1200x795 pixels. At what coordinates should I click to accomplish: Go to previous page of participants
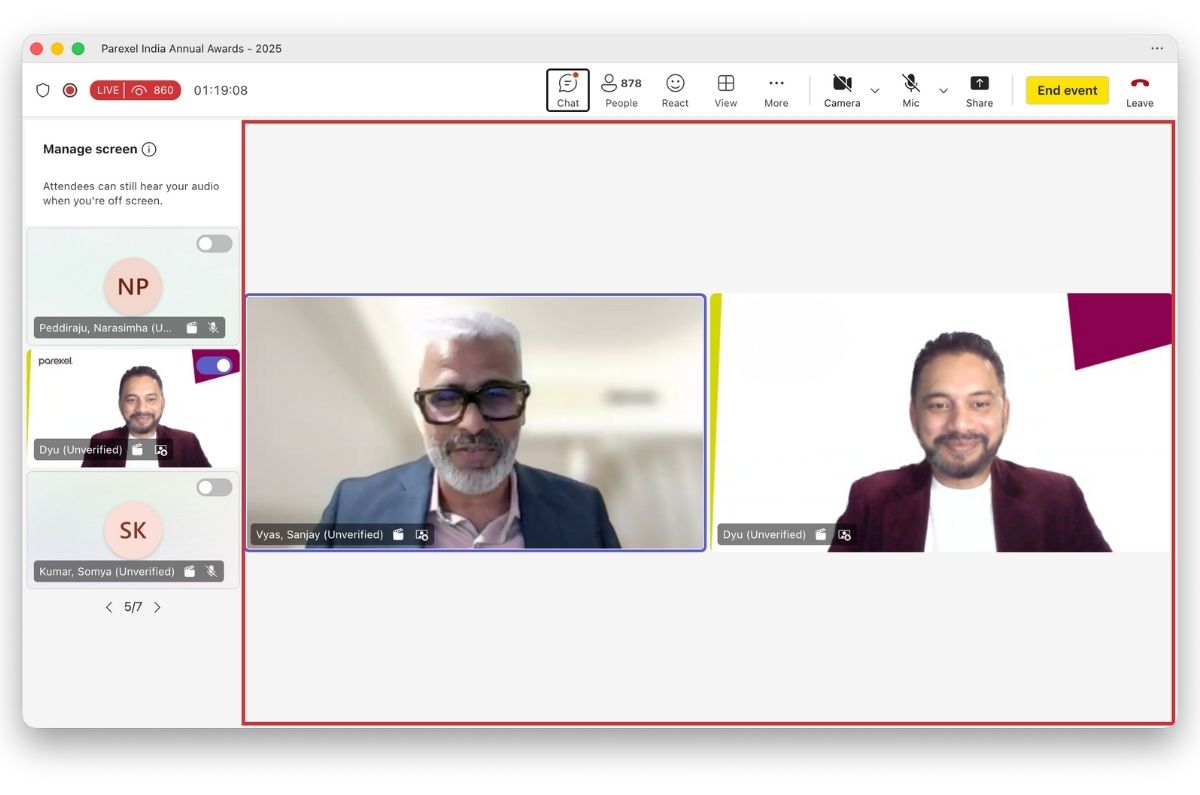click(x=109, y=607)
